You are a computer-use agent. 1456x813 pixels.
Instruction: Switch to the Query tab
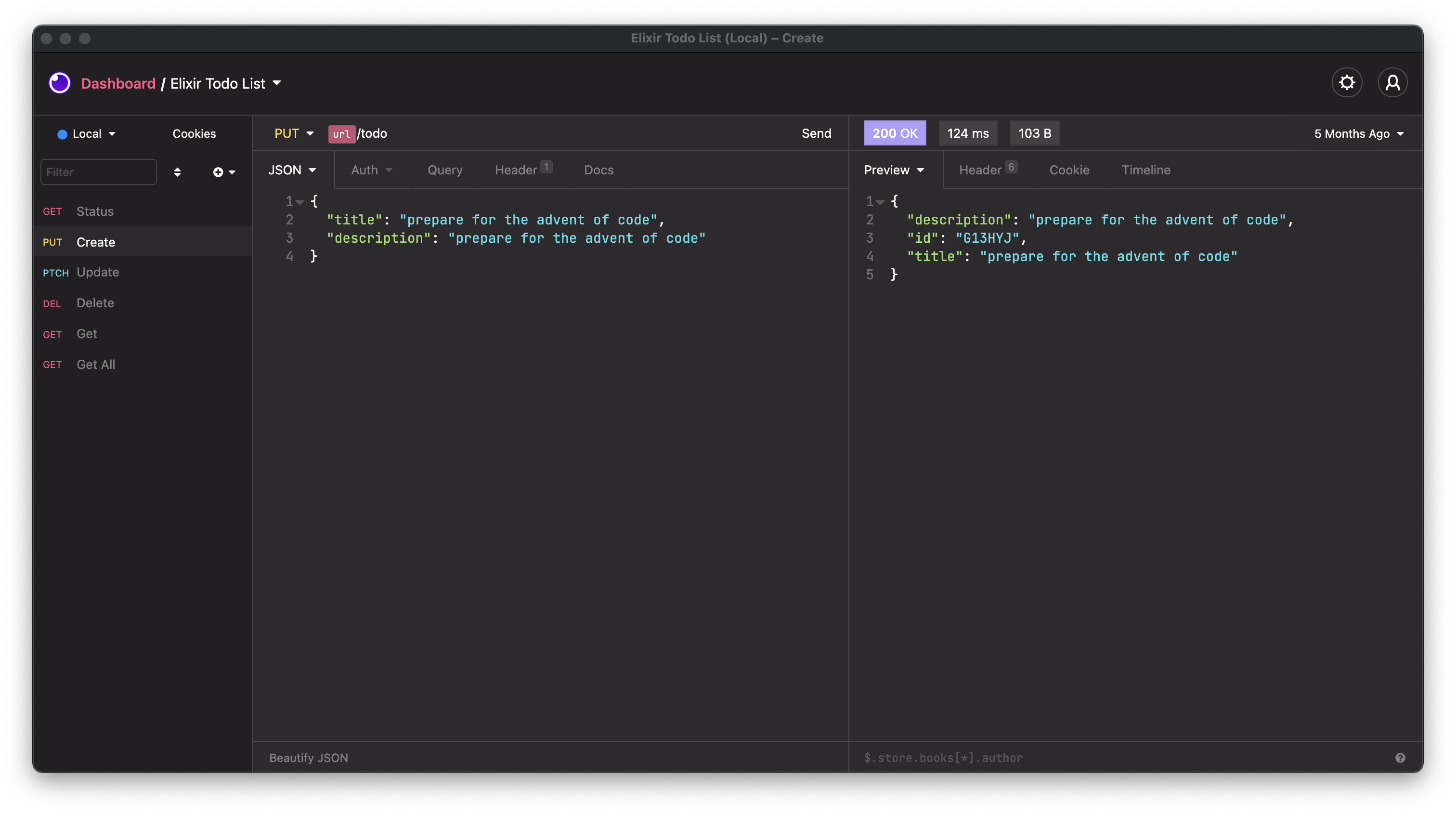[x=445, y=170]
